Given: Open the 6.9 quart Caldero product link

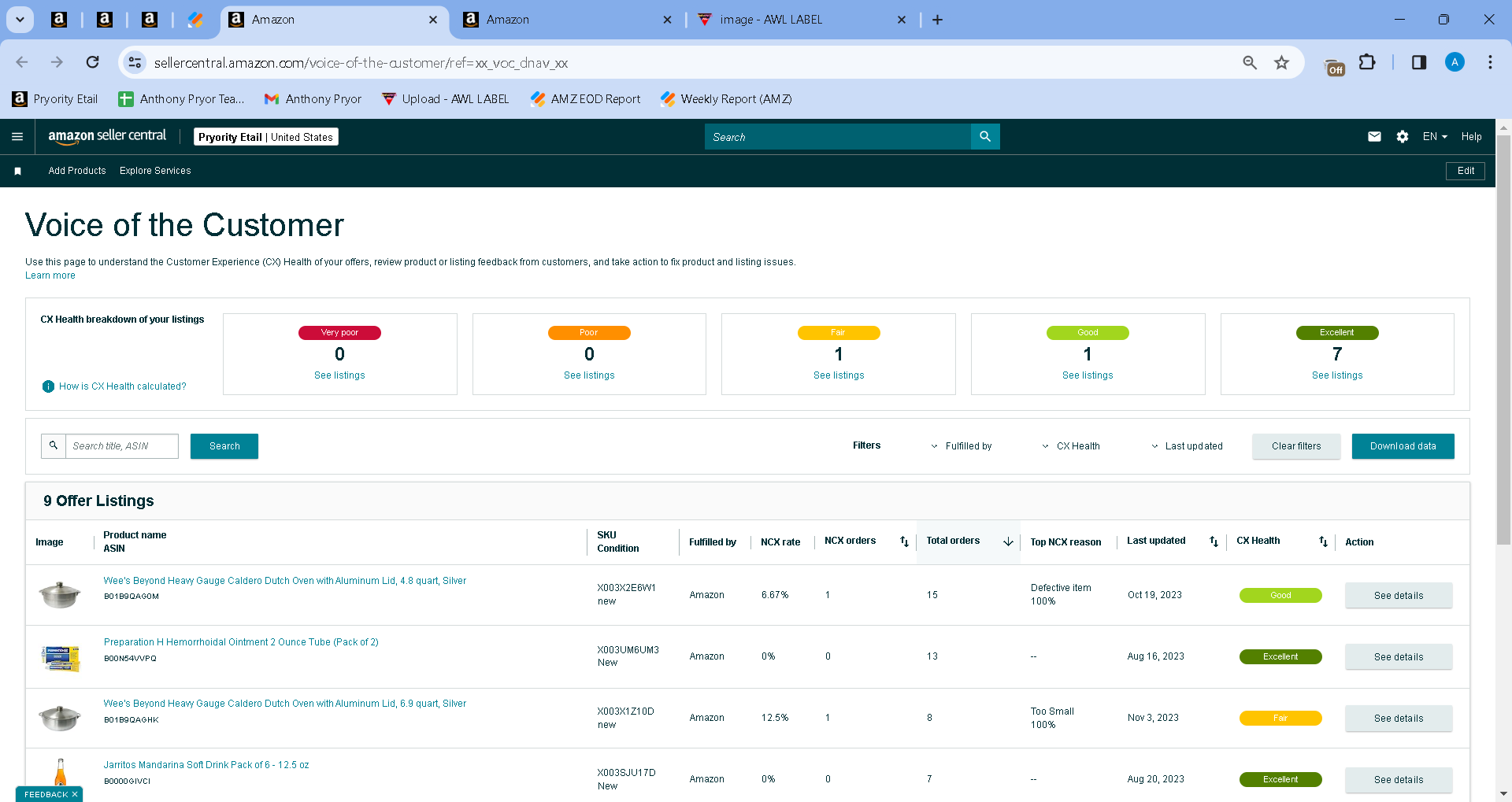Looking at the screenshot, I should pyautogui.click(x=285, y=704).
